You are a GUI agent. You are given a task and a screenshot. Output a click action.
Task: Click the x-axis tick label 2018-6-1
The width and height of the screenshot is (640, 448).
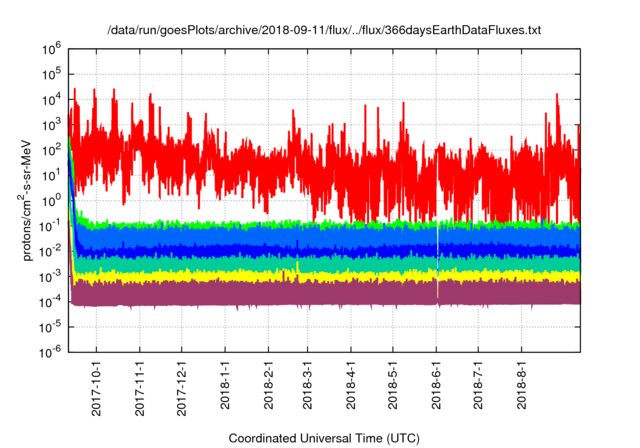pos(436,384)
